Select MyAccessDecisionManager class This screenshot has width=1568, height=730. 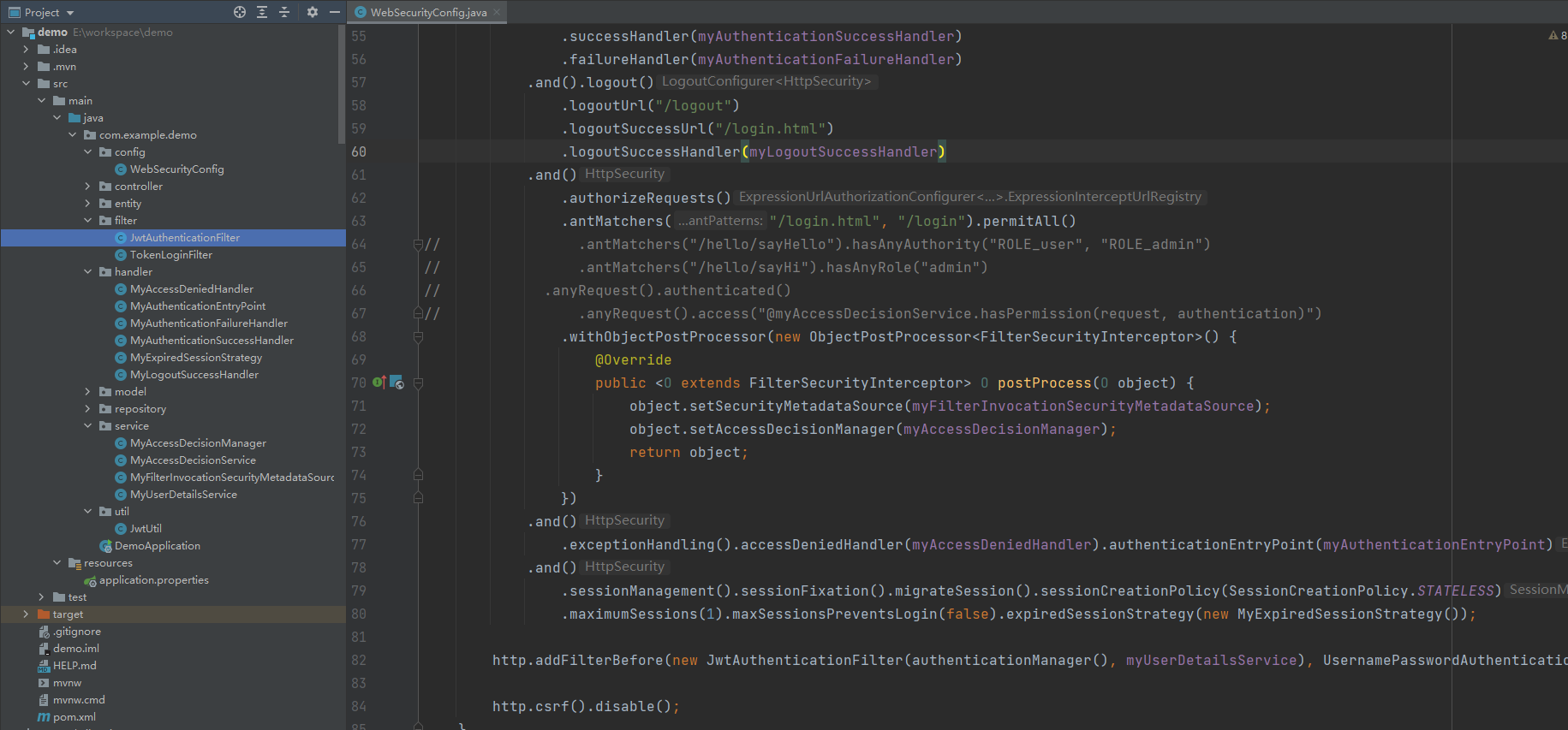click(198, 442)
